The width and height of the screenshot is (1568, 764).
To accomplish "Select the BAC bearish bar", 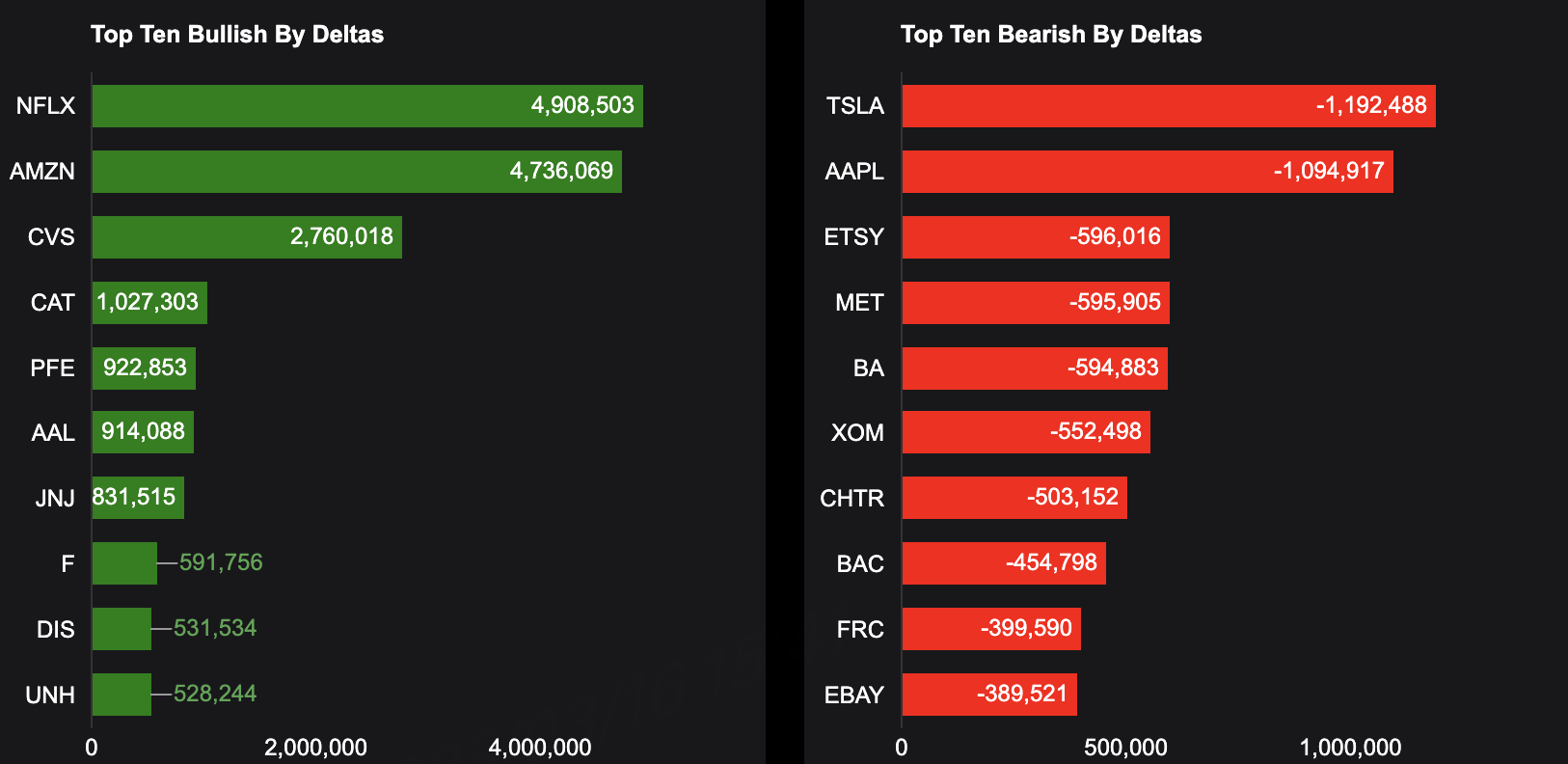I will click(x=1003, y=563).
